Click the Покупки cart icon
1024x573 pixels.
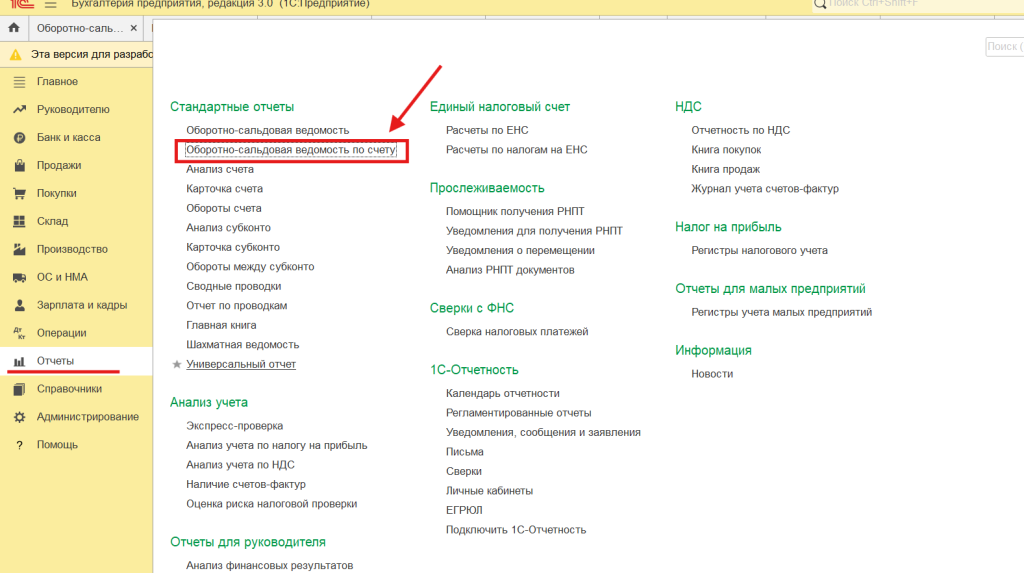point(20,193)
